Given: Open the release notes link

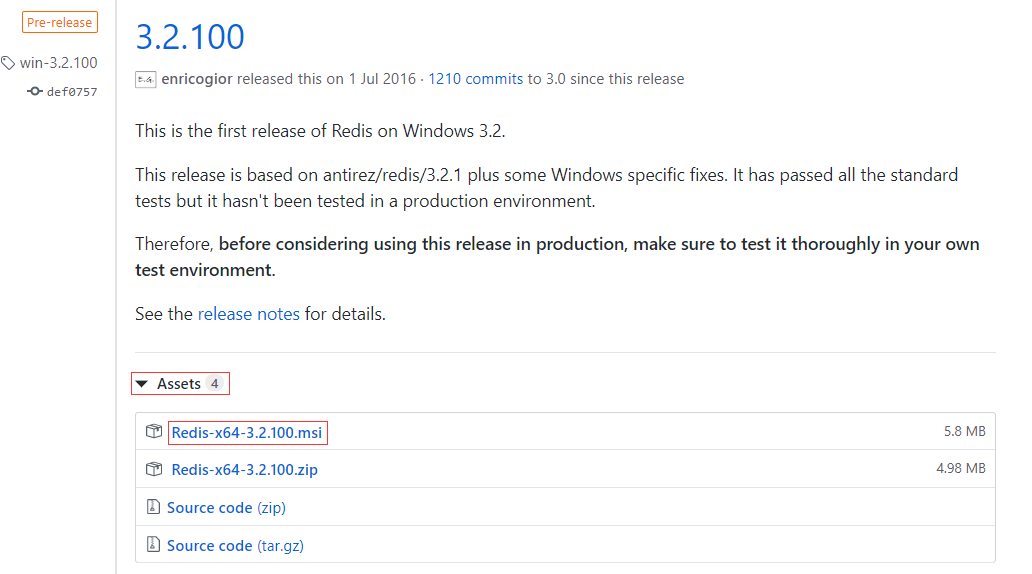Looking at the screenshot, I should coord(249,314).
